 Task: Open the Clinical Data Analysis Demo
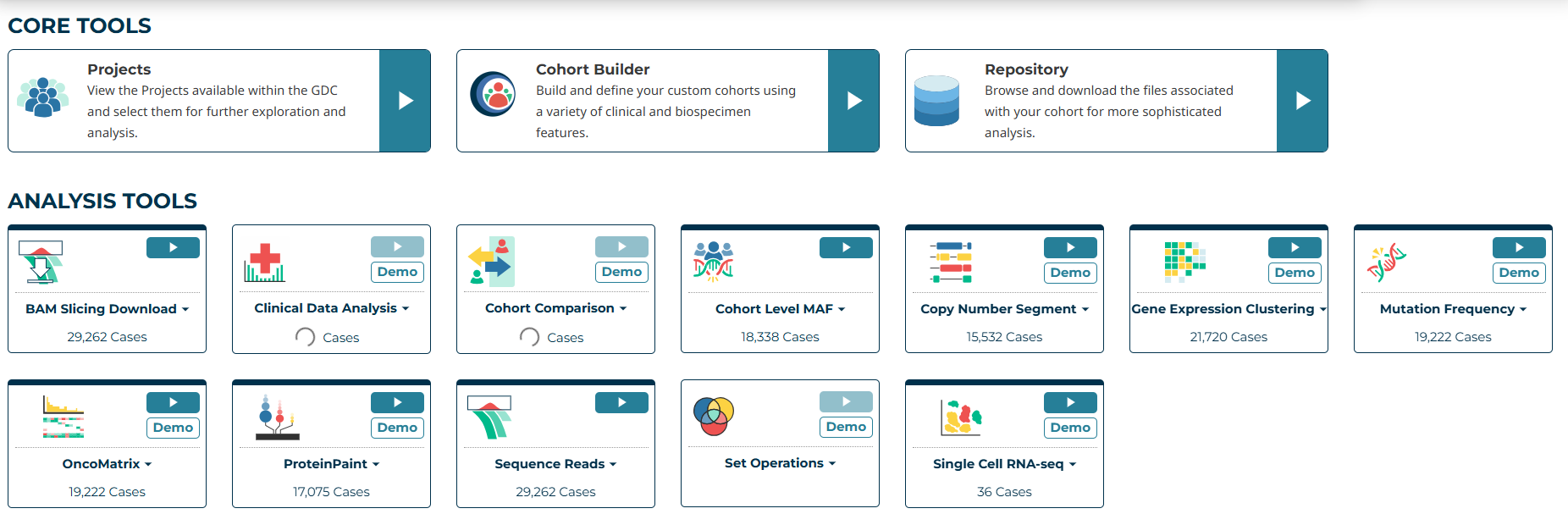397,272
